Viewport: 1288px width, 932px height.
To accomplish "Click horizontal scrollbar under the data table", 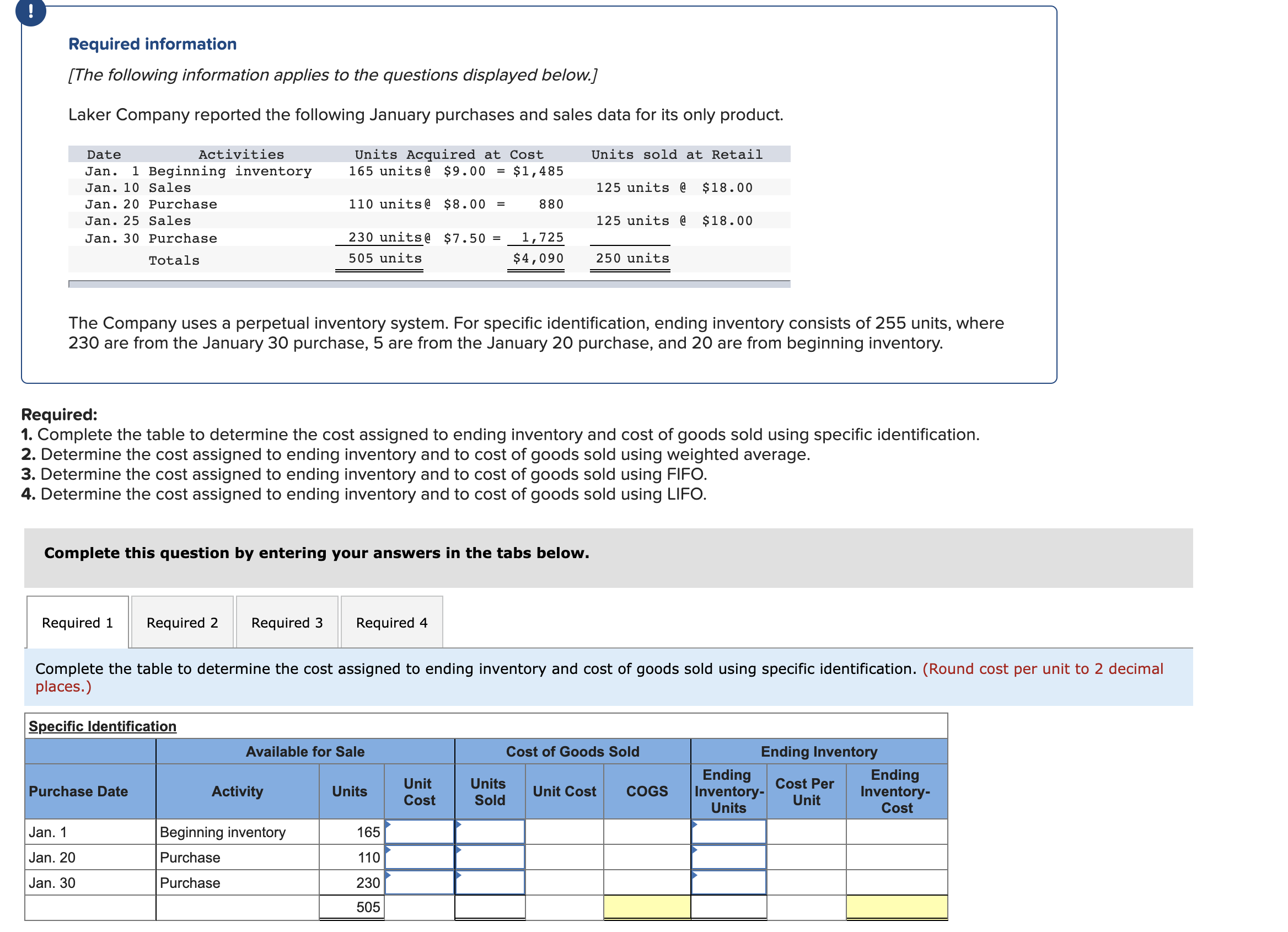I will [430, 285].
